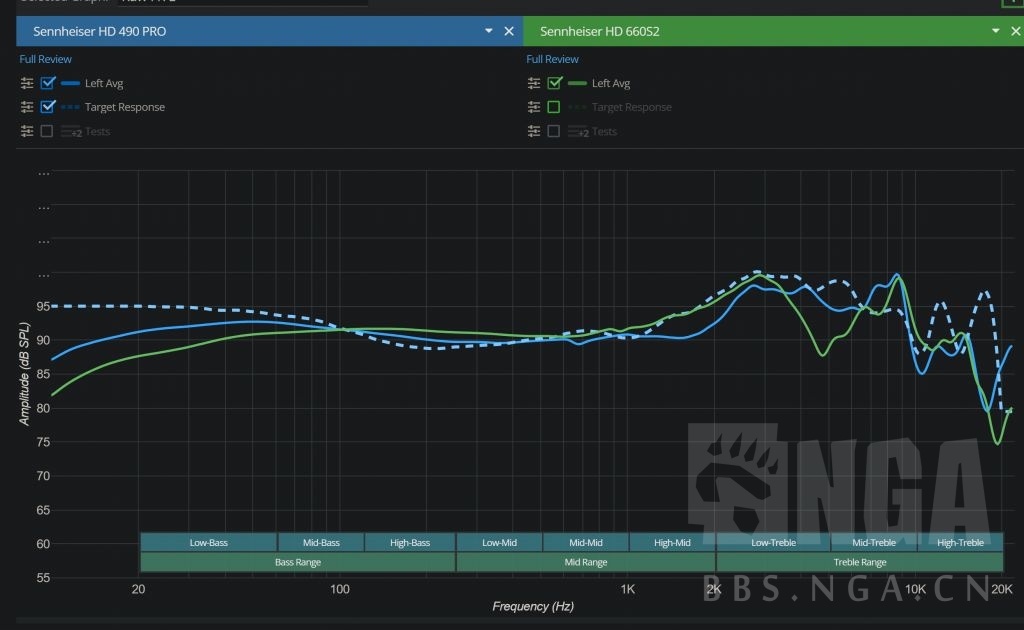Open settings sliders for HD 660S2 Tests
The image size is (1024, 630).
534,131
